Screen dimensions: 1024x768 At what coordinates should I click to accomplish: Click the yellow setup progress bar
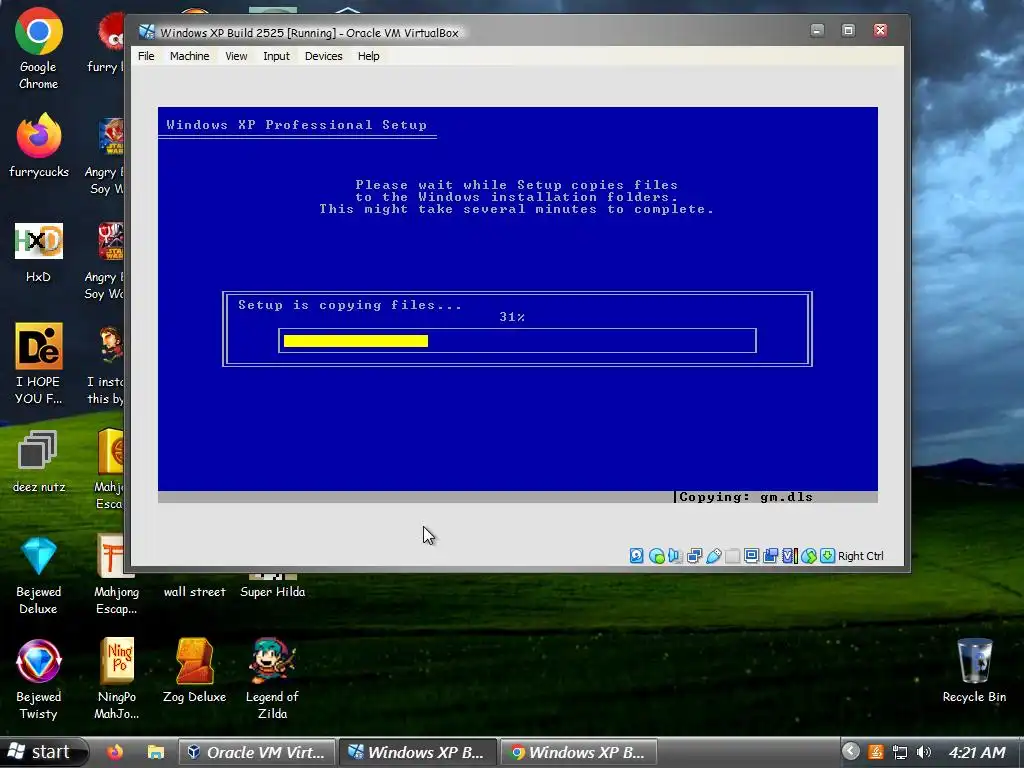[356, 341]
